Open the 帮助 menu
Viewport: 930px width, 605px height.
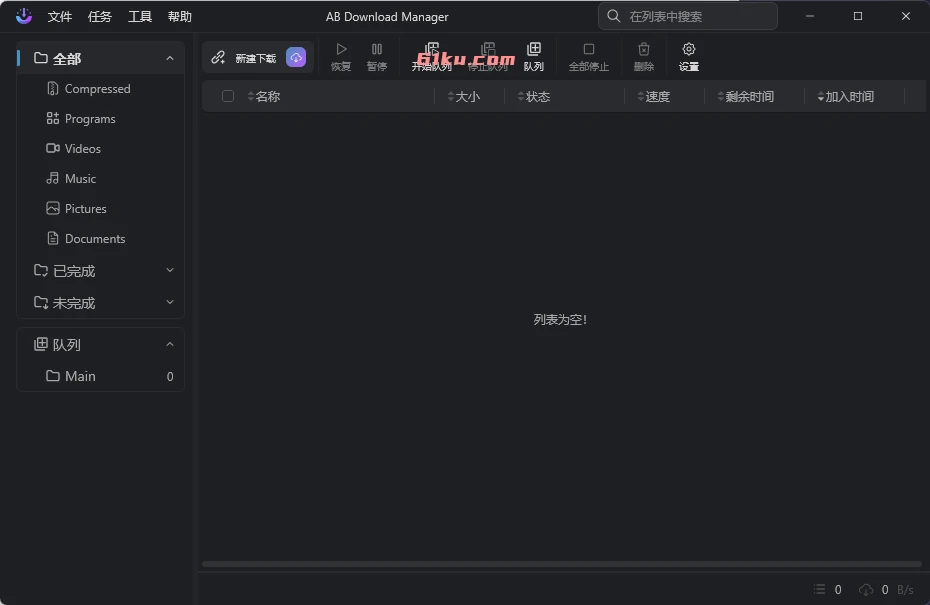[180, 17]
